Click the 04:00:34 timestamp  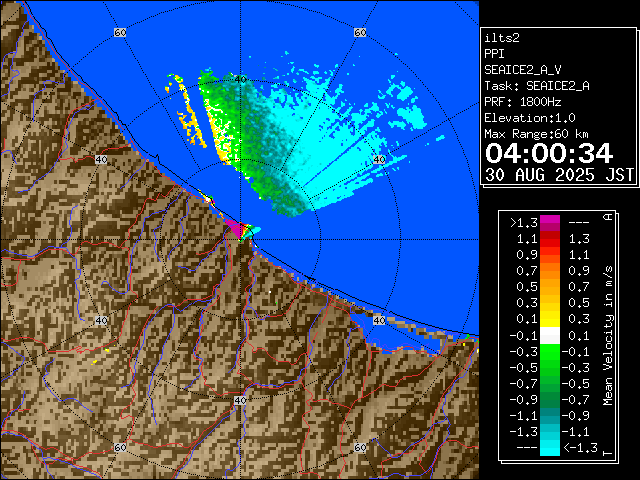click(x=548, y=153)
